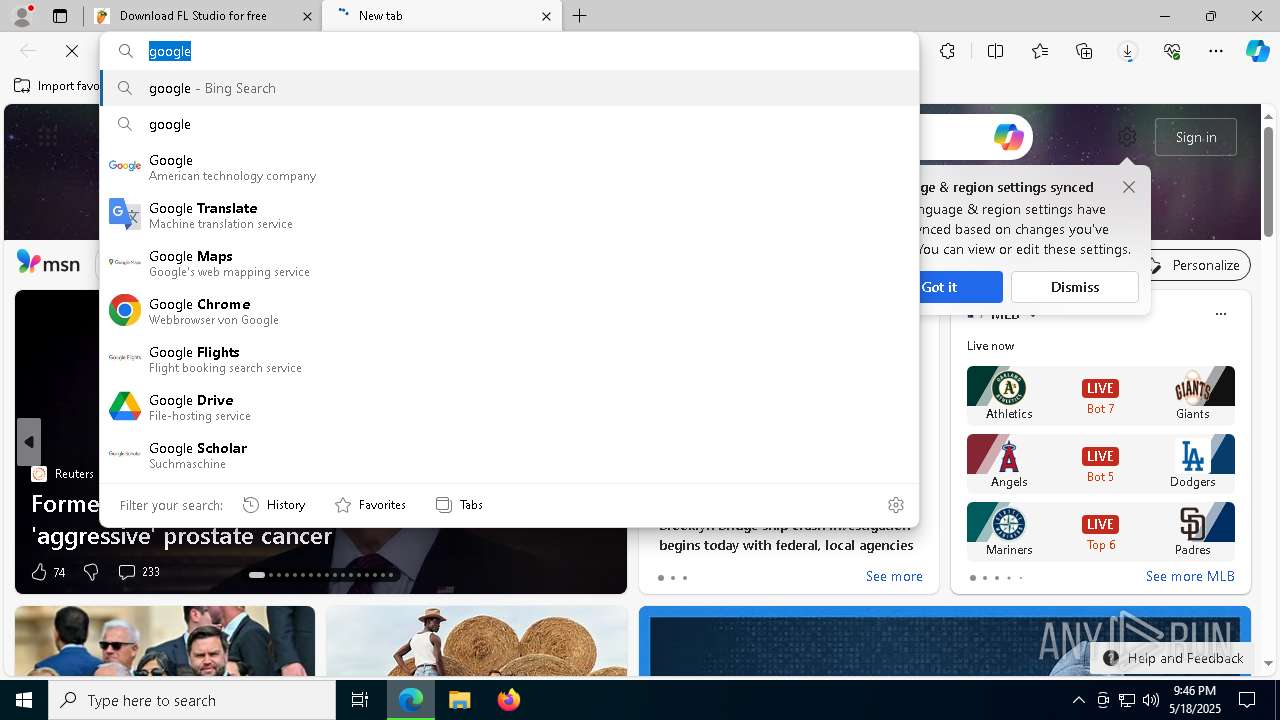The width and height of the screenshot is (1280, 720).
Task: Expand the MLB league dropdown
Action: pyautogui.click(x=1033, y=315)
